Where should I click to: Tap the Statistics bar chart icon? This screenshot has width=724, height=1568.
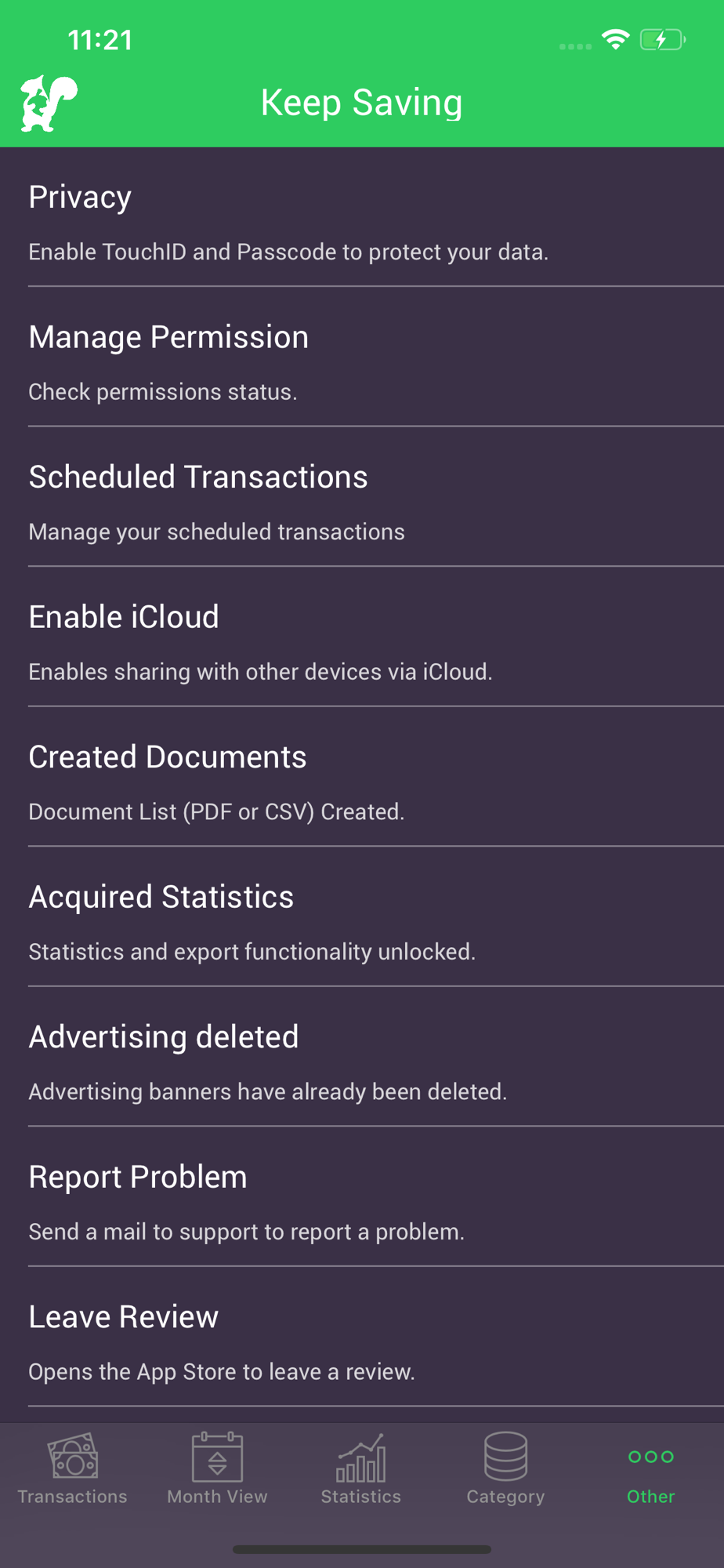pos(361,1457)
